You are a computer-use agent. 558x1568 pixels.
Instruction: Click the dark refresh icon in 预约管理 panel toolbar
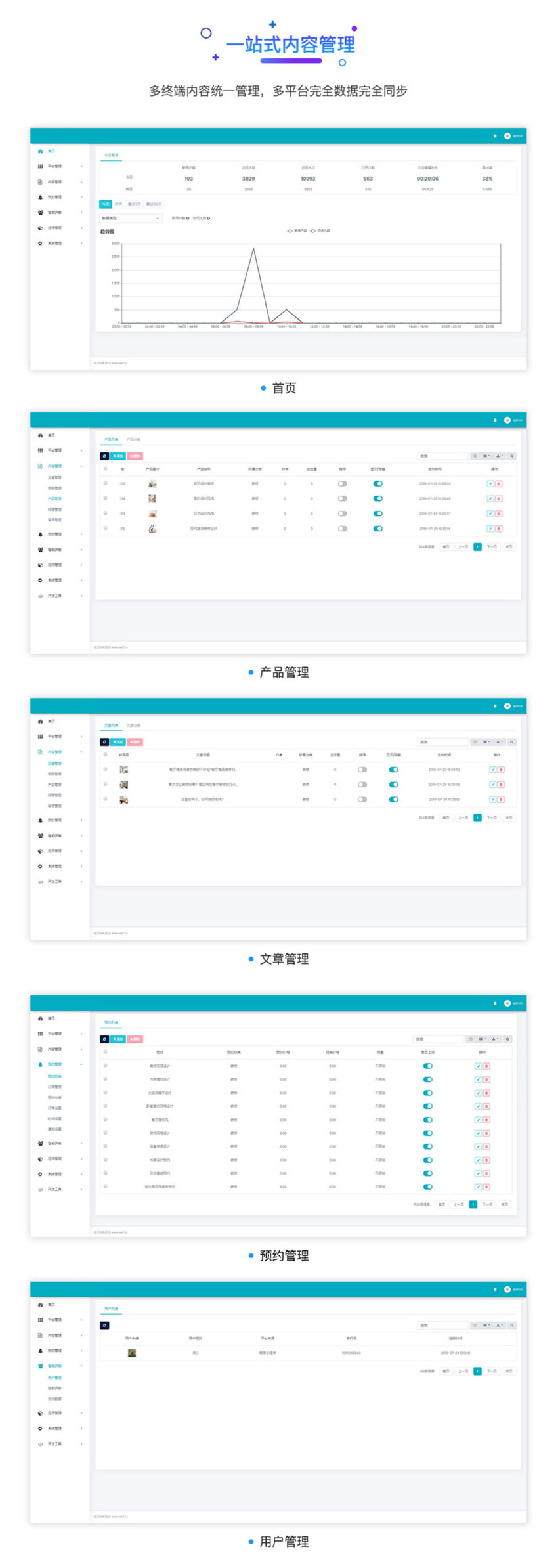click(104, 1039)
